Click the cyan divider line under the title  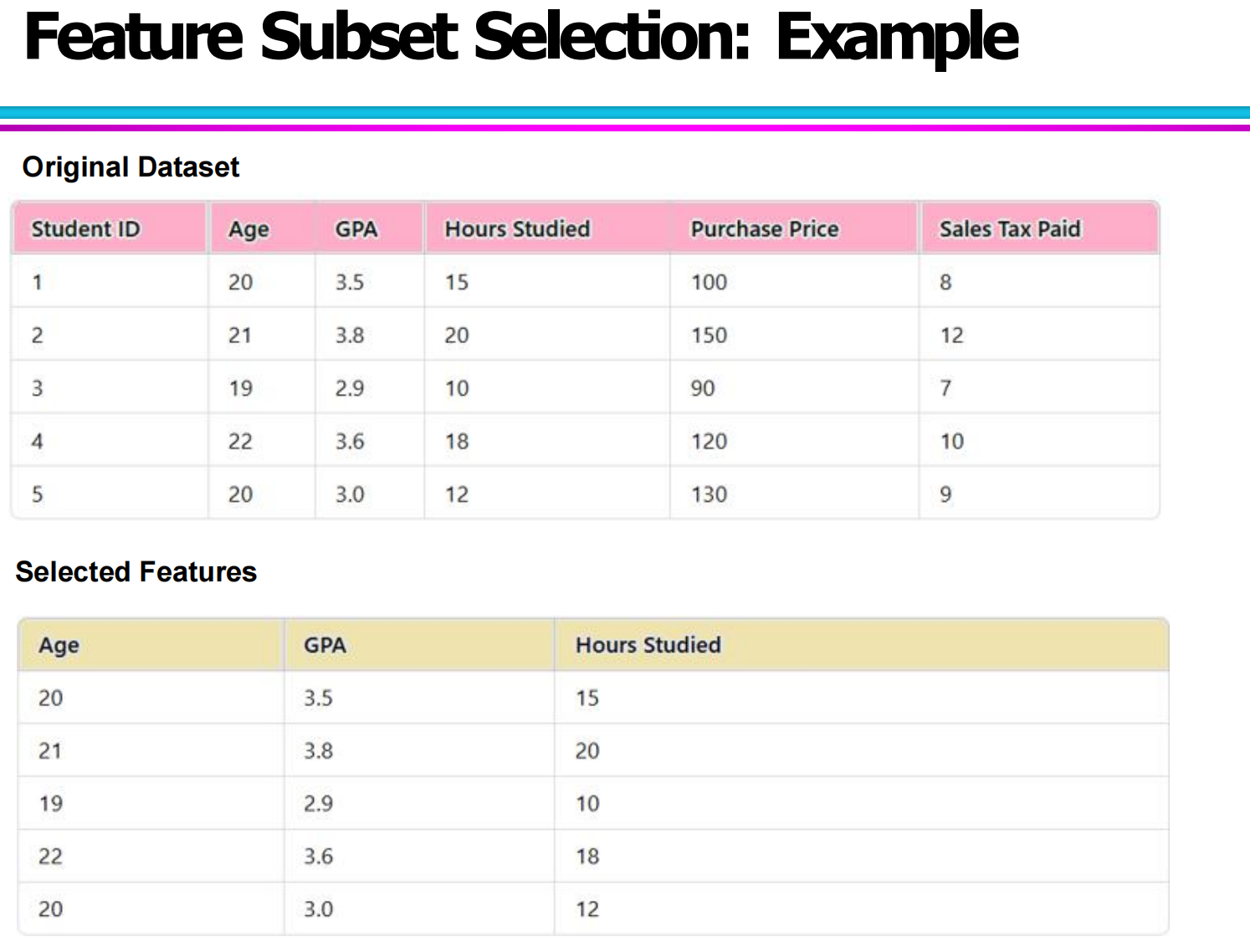point(624,112)
